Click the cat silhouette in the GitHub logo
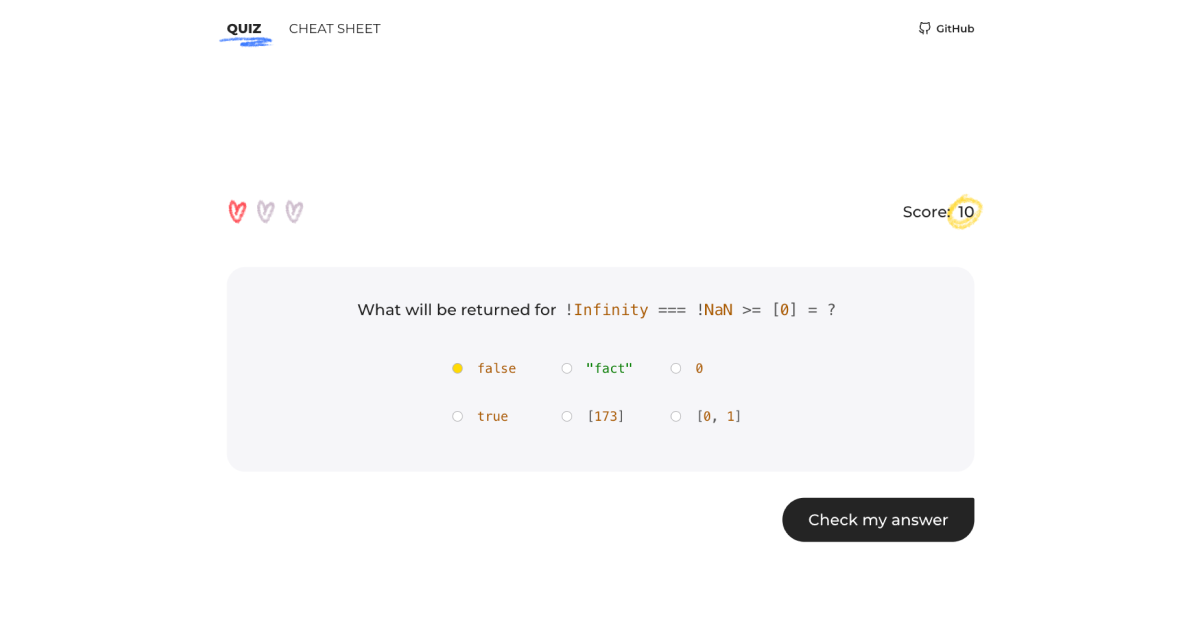 923,28
